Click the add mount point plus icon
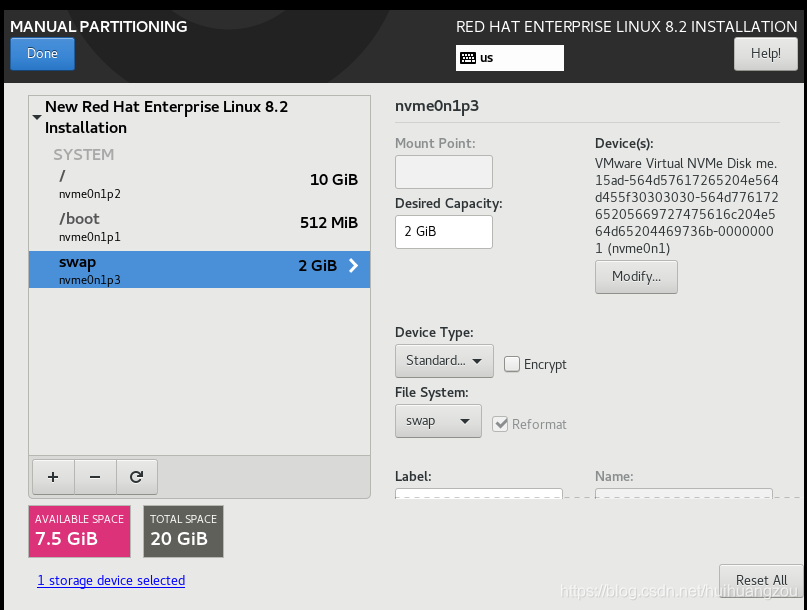807x610 pixels. (53, 477)
